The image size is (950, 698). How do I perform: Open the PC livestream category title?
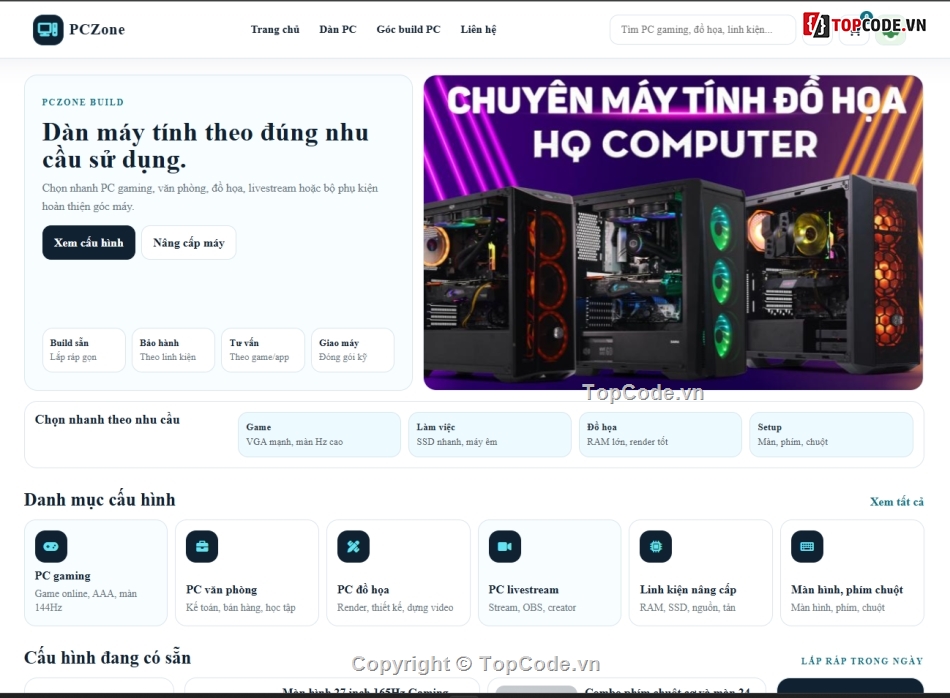(523, 590)
